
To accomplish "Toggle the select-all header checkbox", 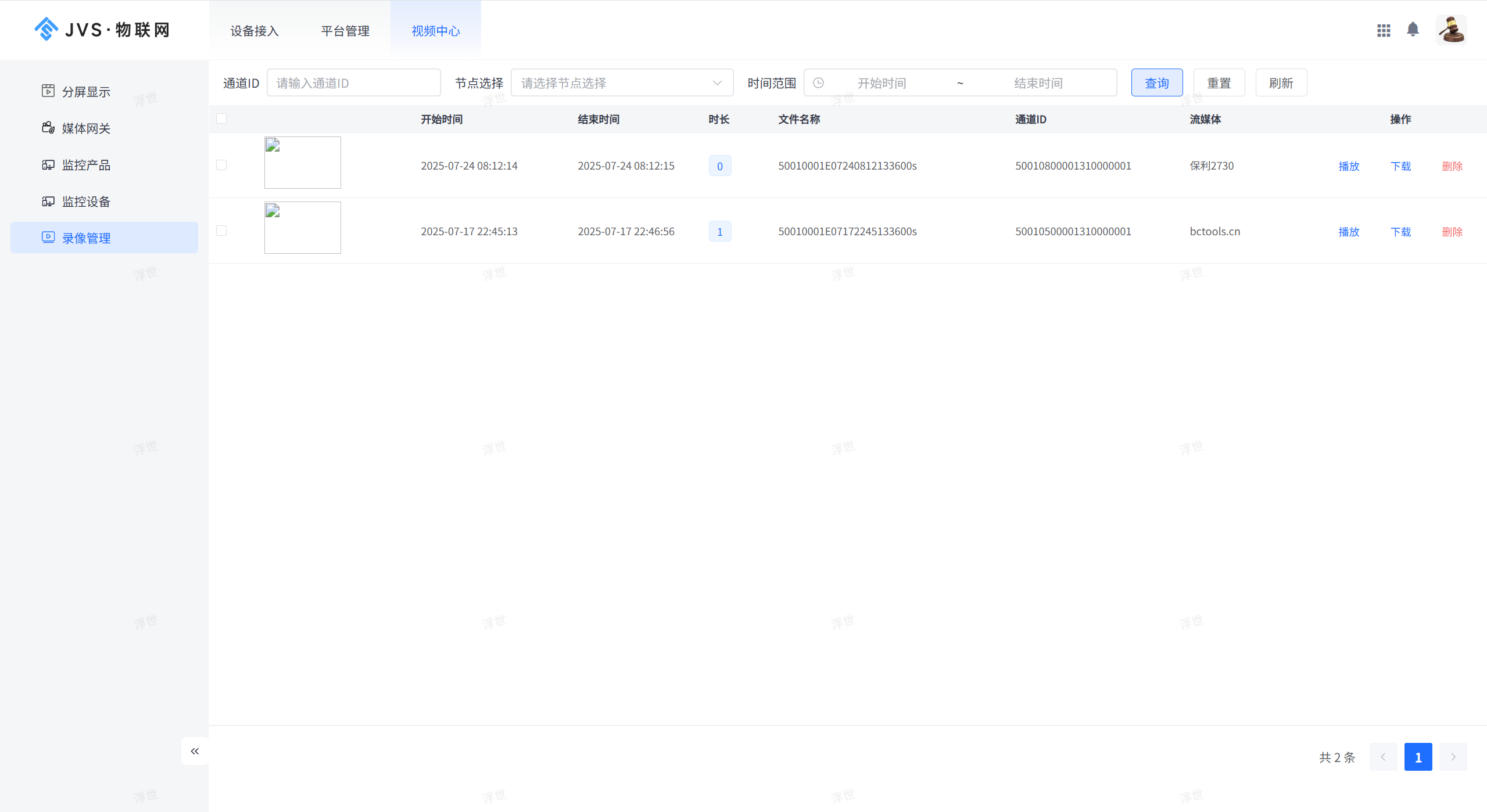I will (x=221, y=118).
